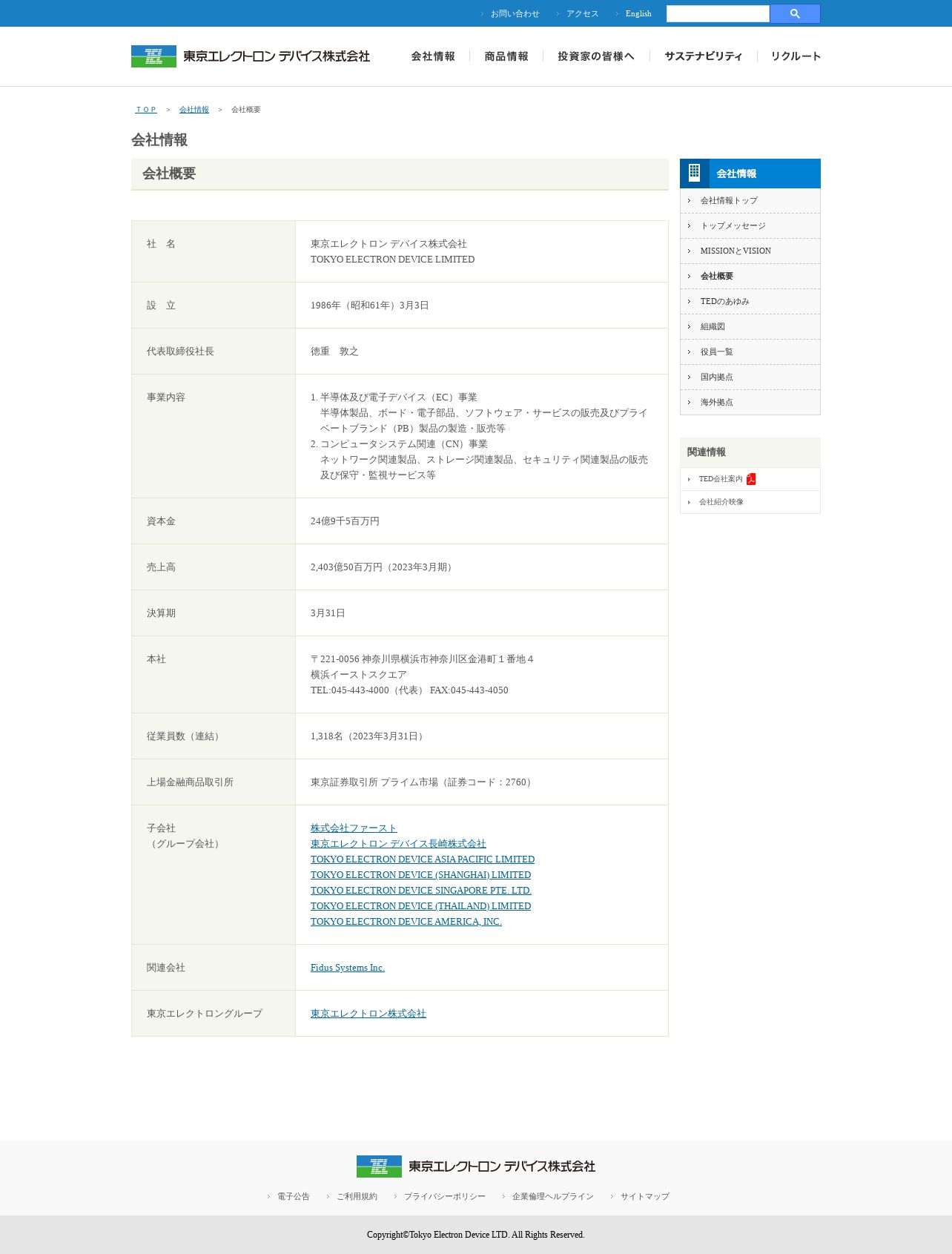Open TOKYO ELECTRON DEVICE (SHANGHAI) LIMITED link
Viewport: 952px width, 1254px height.
(x=420, y=875)
